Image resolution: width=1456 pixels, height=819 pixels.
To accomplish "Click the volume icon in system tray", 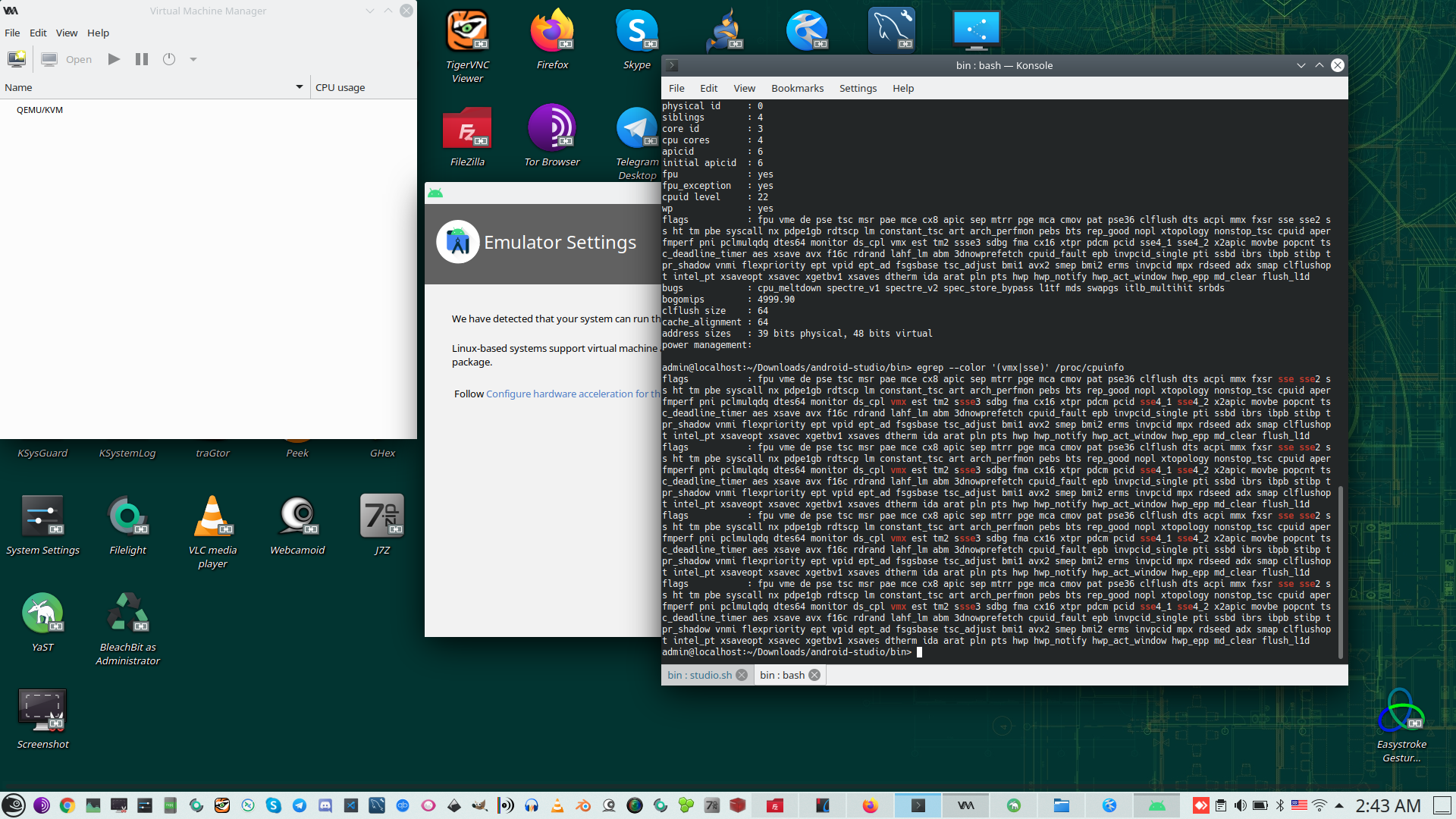I will tap(1241, 805).
